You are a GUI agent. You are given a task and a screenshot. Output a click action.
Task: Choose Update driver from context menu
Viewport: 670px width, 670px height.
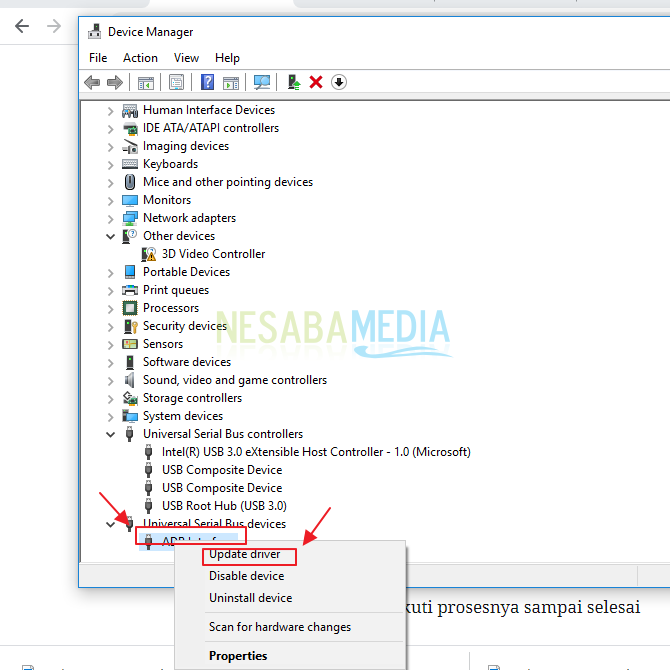[x=245, y=554]
